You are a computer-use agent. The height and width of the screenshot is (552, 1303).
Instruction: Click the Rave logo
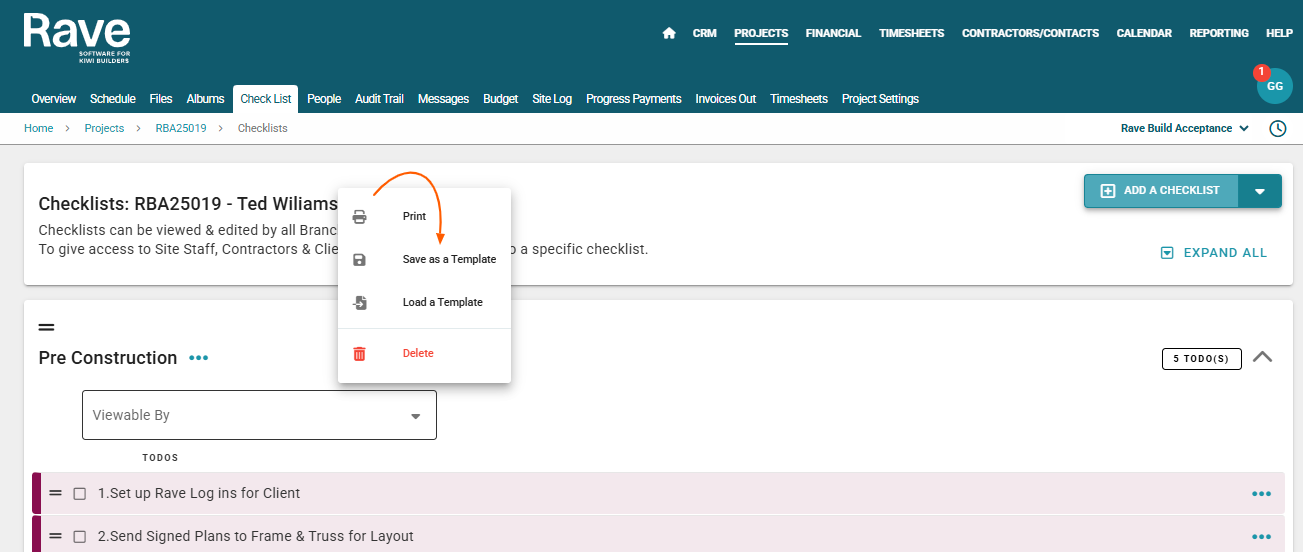(x=77, y=38)
